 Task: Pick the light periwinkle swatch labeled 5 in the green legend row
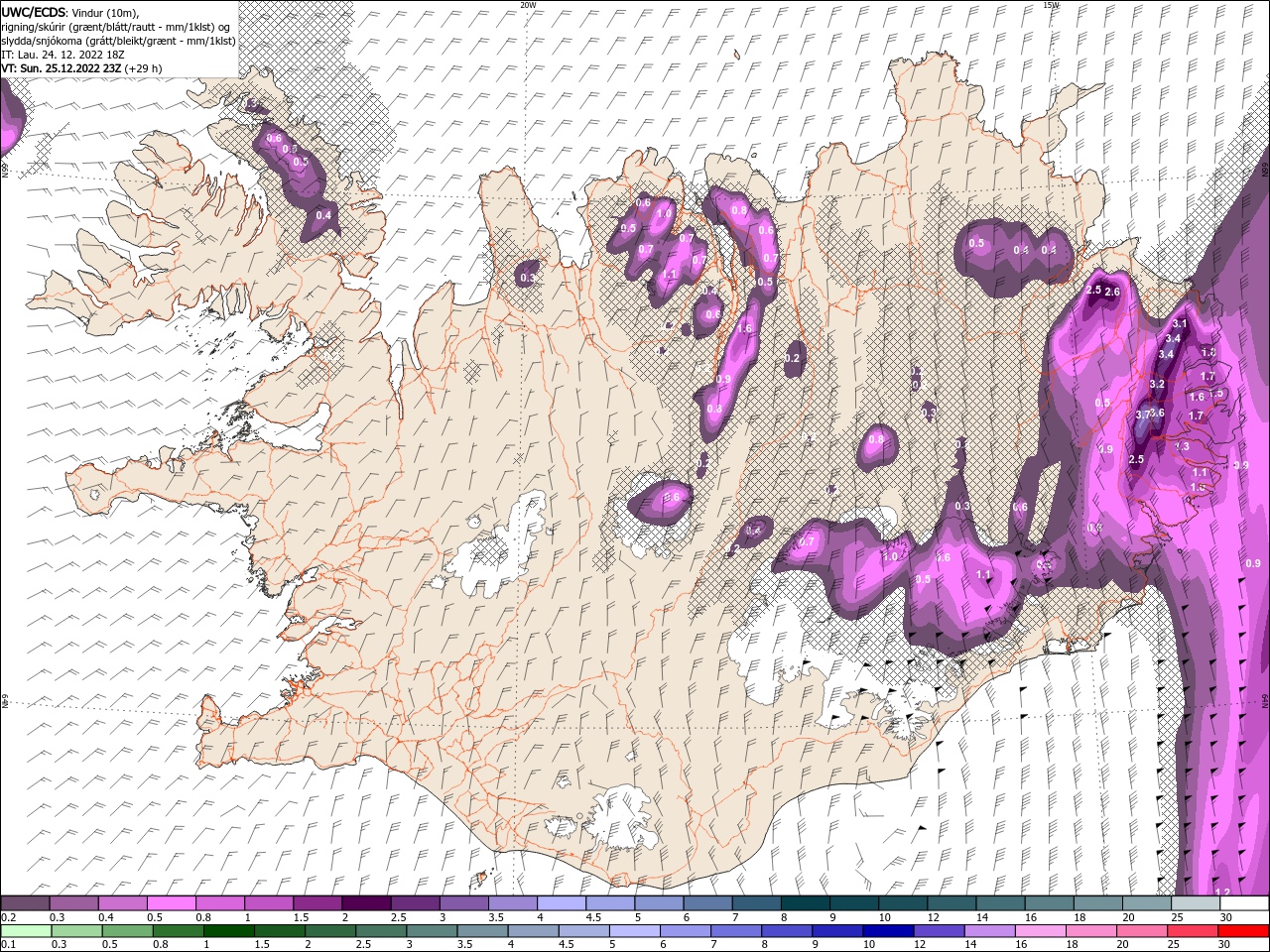click(633, 931)
